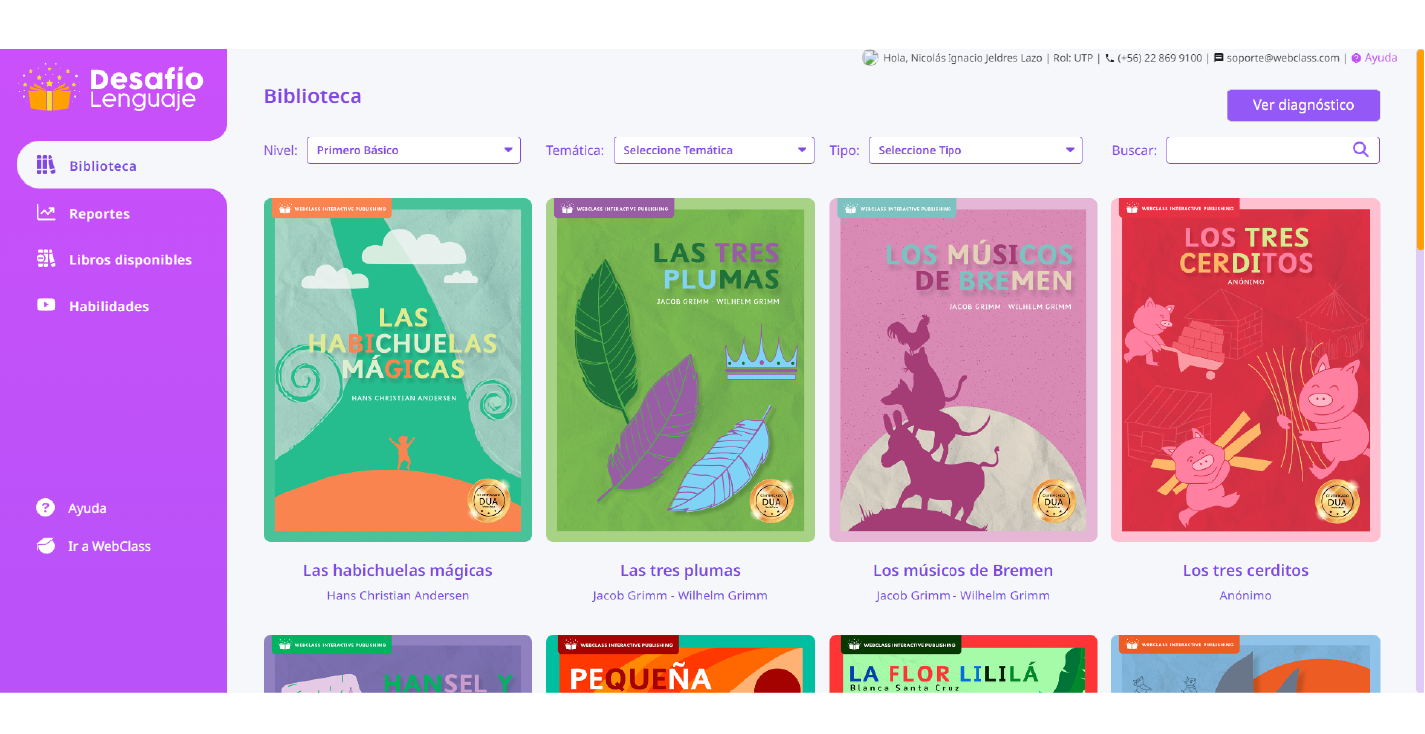Click the Ver diagnóstico button

[x=1303, y=105]
